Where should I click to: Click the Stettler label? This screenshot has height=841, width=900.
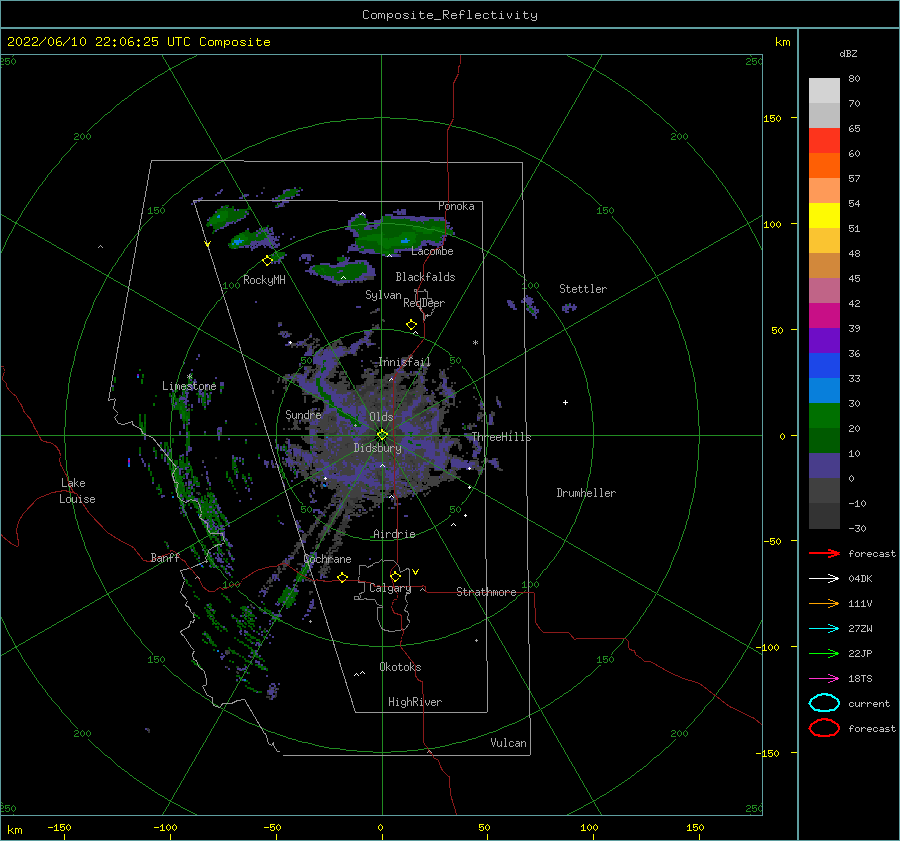pos(583,289)
